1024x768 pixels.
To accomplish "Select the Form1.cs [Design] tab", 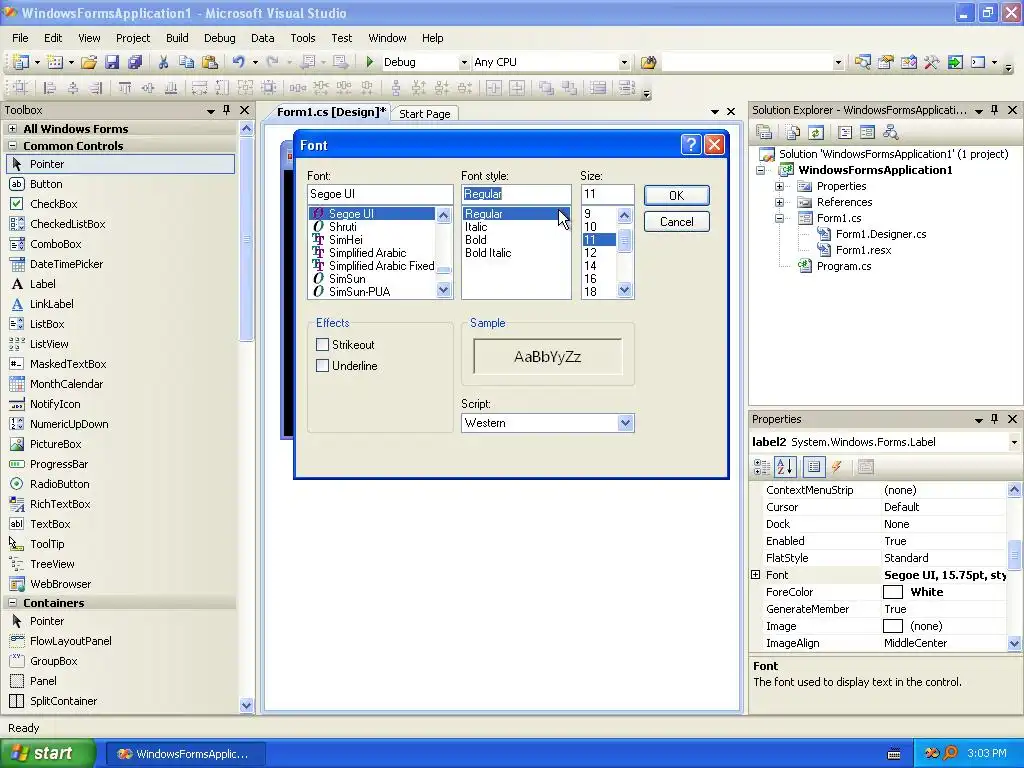I will pos(331,112).
